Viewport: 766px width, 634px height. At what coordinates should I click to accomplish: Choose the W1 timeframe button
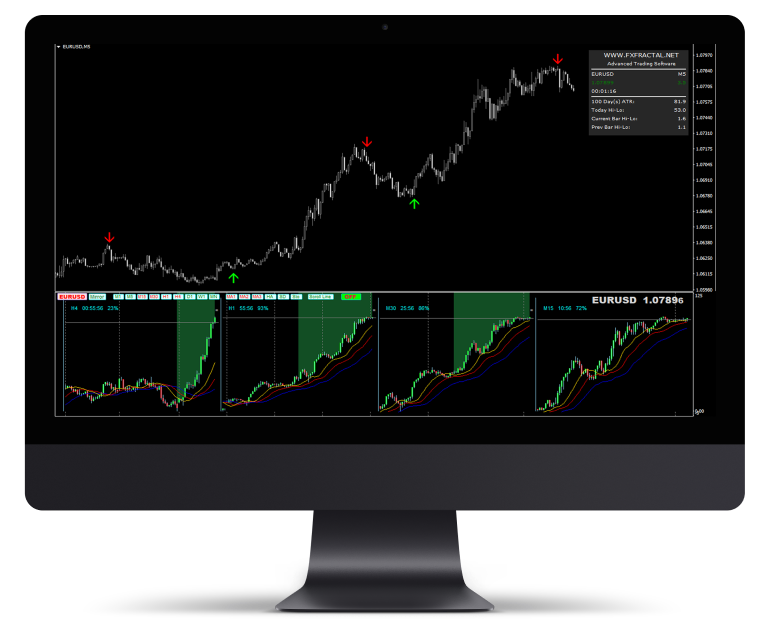click(202, 297)
